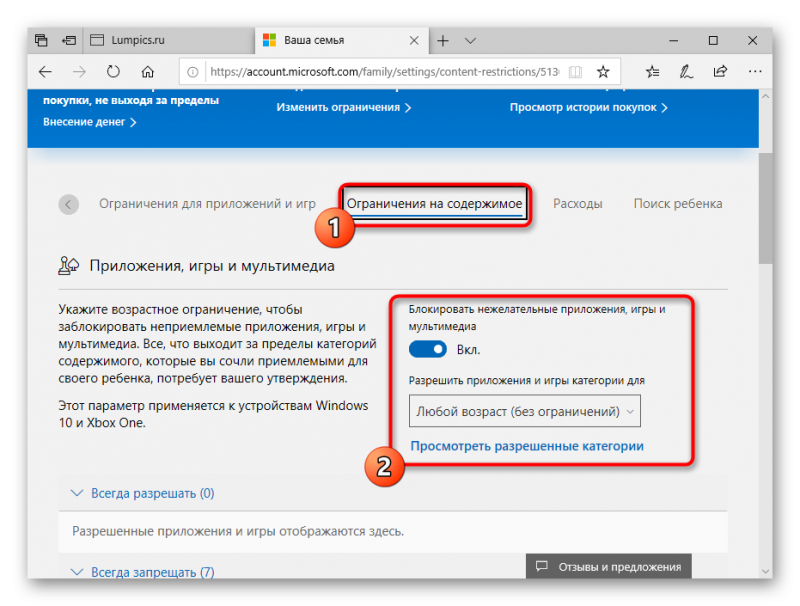The width and height of the screenshot is (800, 606).
Task: Click the Вкл. toggle label
Action: coord(468,350)
